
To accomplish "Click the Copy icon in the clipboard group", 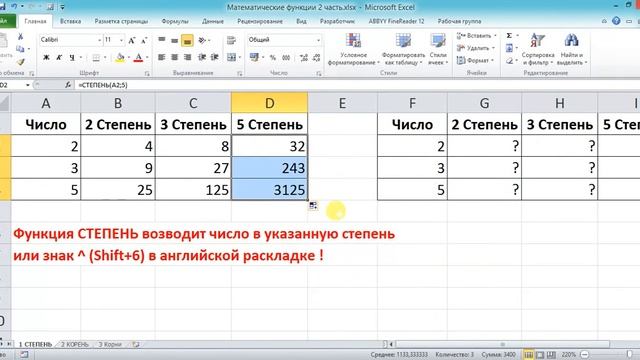I will tap(20, 49).
